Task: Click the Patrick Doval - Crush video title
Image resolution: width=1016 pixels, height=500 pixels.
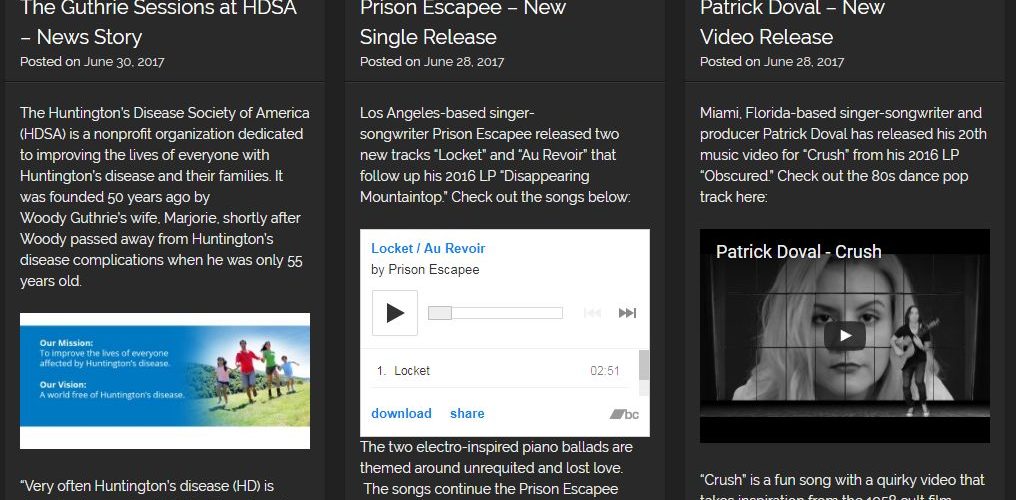Action: click(x=798, y=251)
